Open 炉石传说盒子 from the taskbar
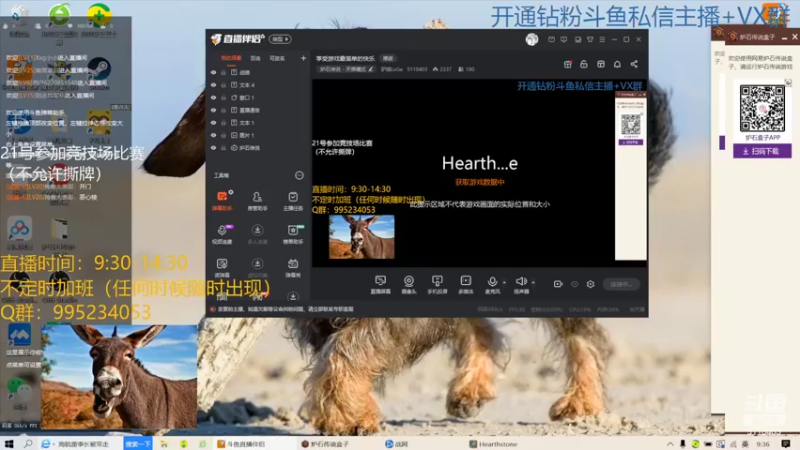800x450 pixels. [x=325, y=444]
